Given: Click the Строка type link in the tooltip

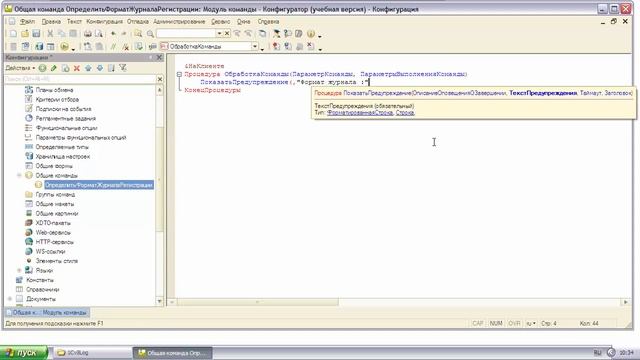Looking at the screenshot, I should coord(405,113).
